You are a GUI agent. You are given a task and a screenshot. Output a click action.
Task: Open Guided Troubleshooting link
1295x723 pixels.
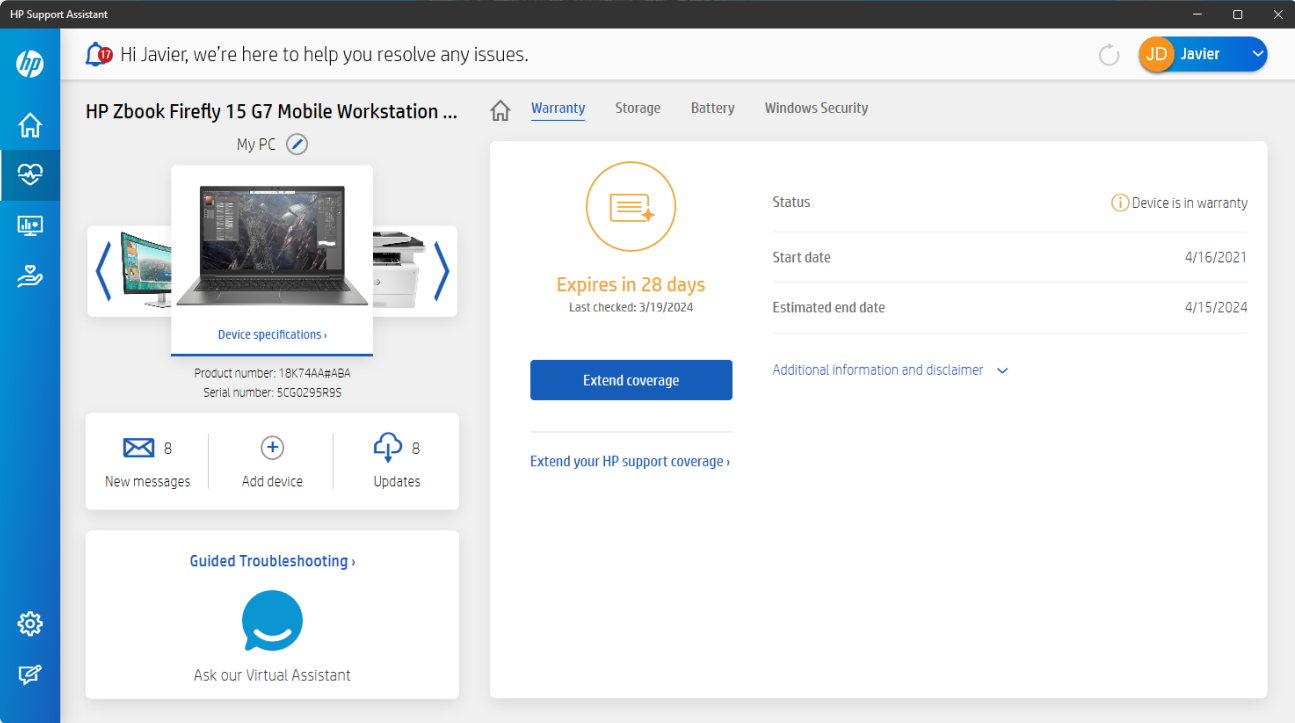coord(272,561)
